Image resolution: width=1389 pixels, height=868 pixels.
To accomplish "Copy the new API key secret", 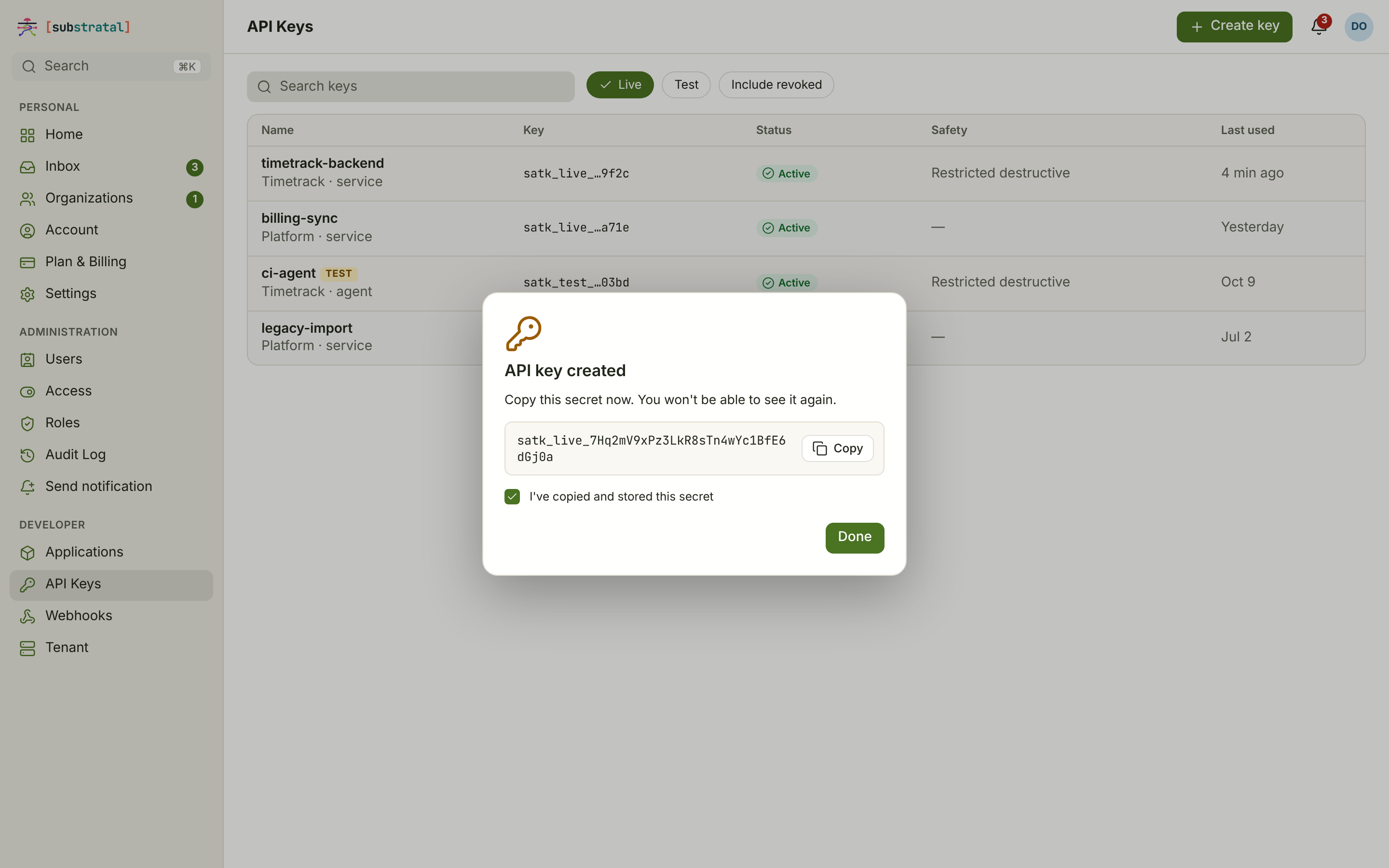I will [x=837, y=448].
